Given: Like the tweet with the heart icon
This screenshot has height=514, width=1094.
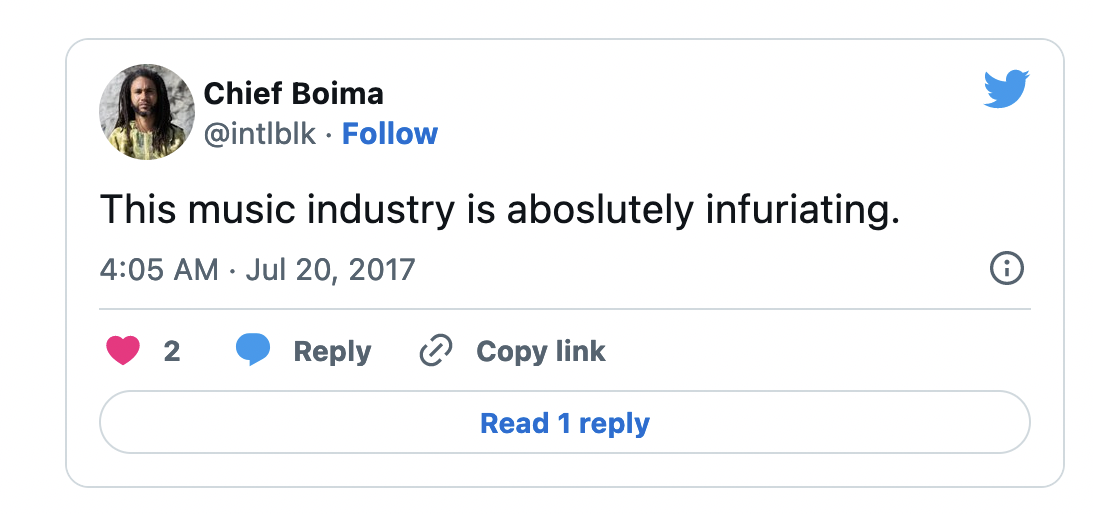Looking at the screenshot, I should pyautogui.click(x=122, y=351).
